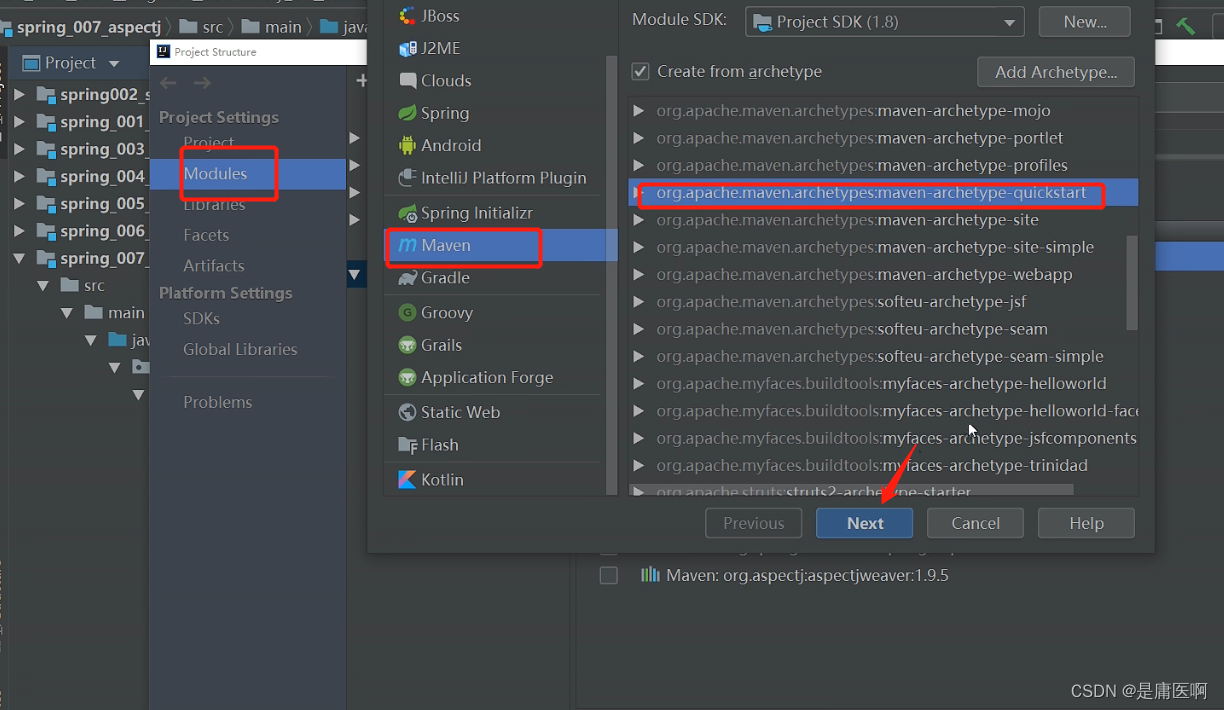Select Maven icon in project types
The width and height of the screenshot is (1224, 710).
tap(407, 245)
